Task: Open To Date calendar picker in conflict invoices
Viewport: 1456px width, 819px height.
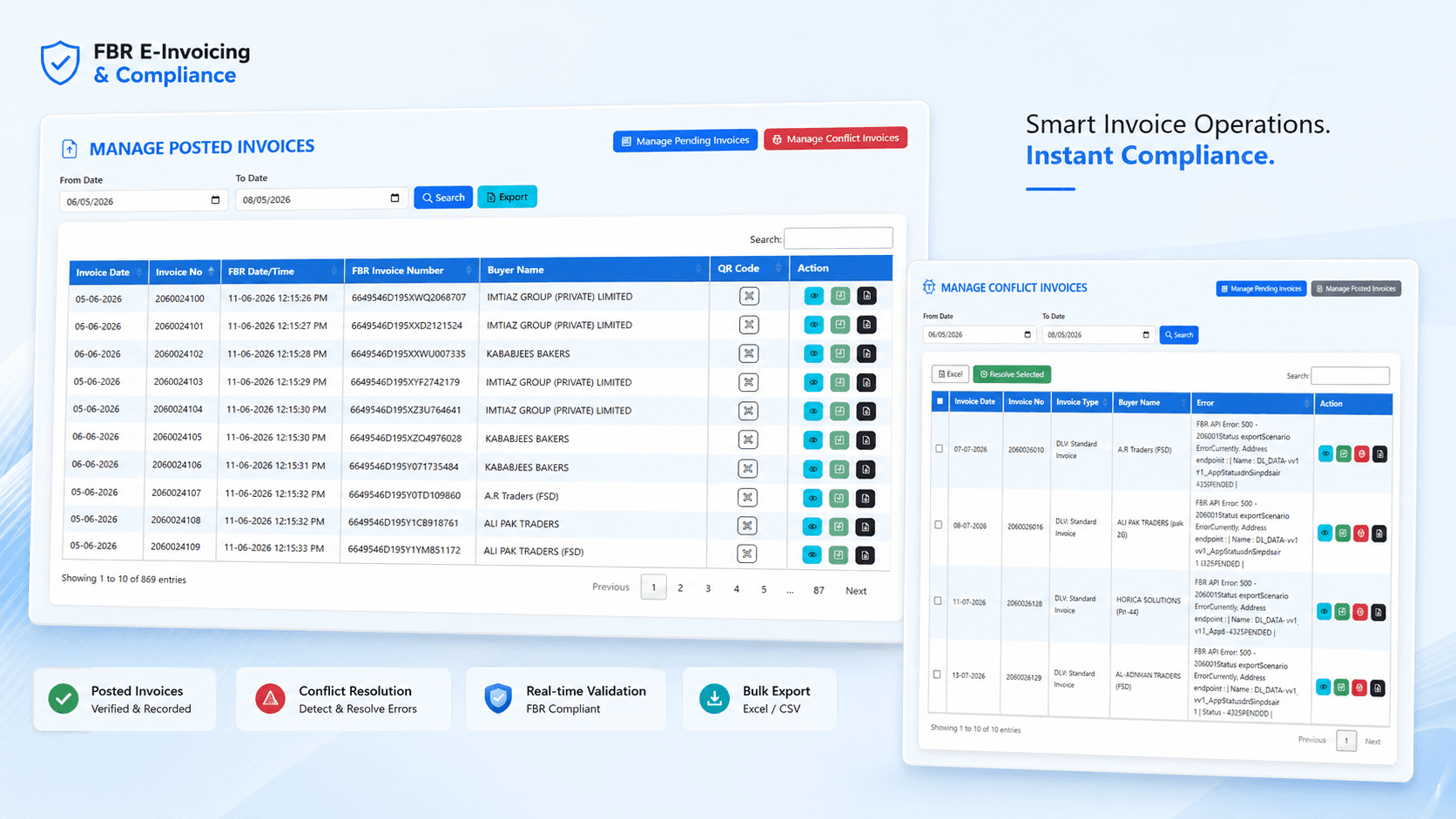Action: (x=1146, y=334)
